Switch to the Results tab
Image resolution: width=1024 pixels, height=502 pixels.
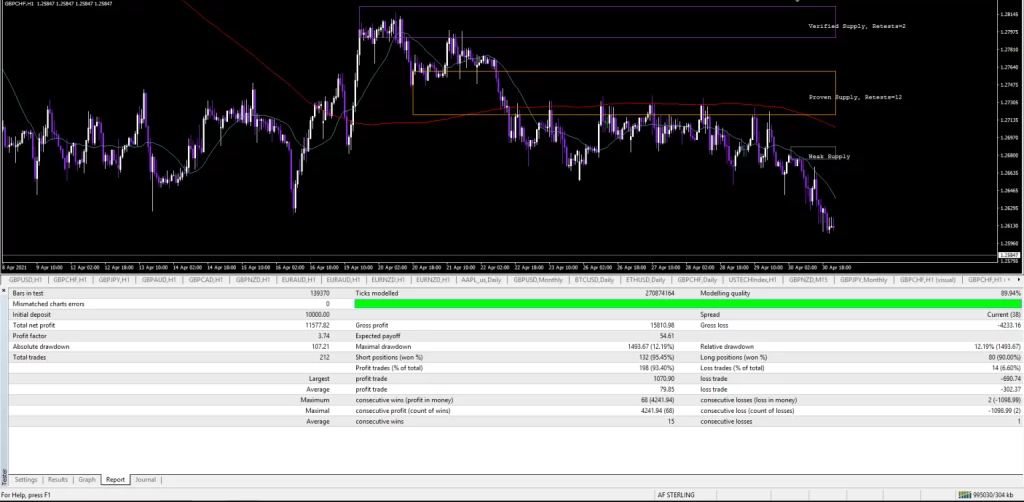pyautogui.click(x=58, y=480)
